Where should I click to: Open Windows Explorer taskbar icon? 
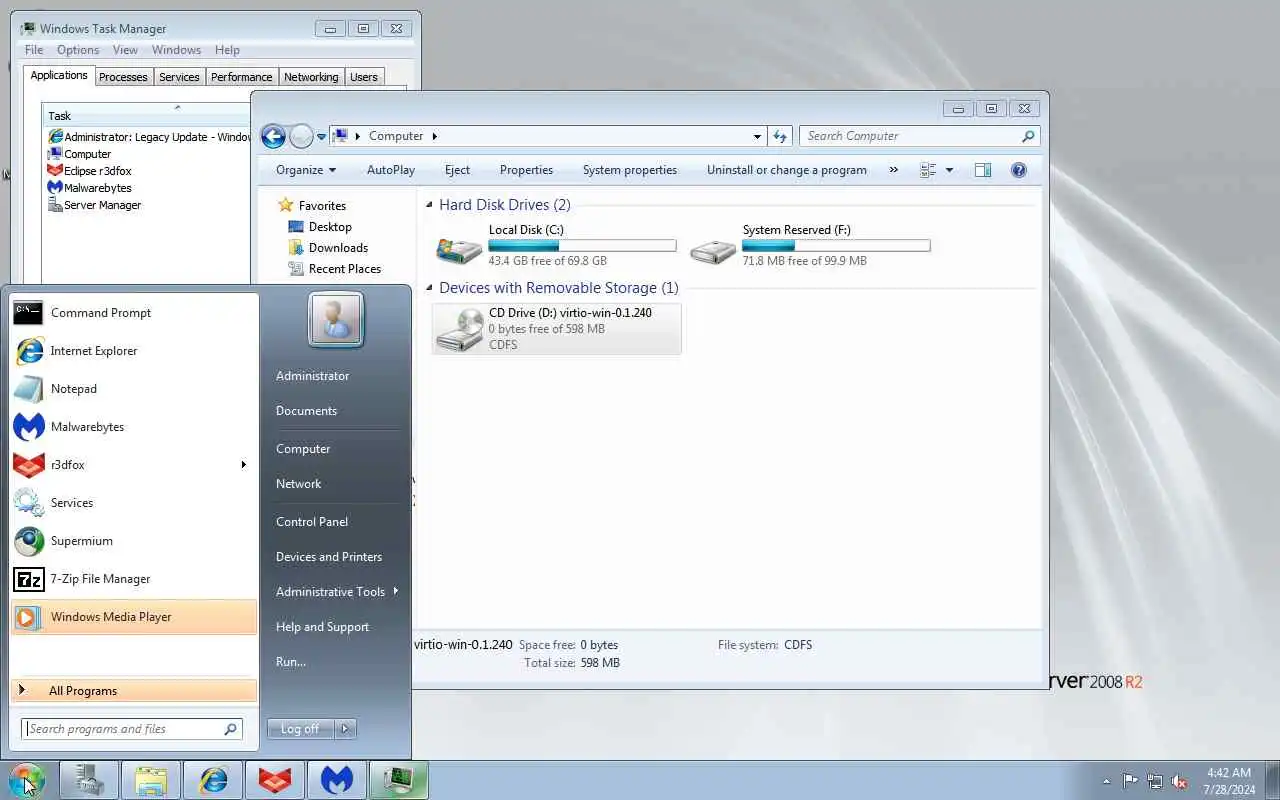[151, 780]
